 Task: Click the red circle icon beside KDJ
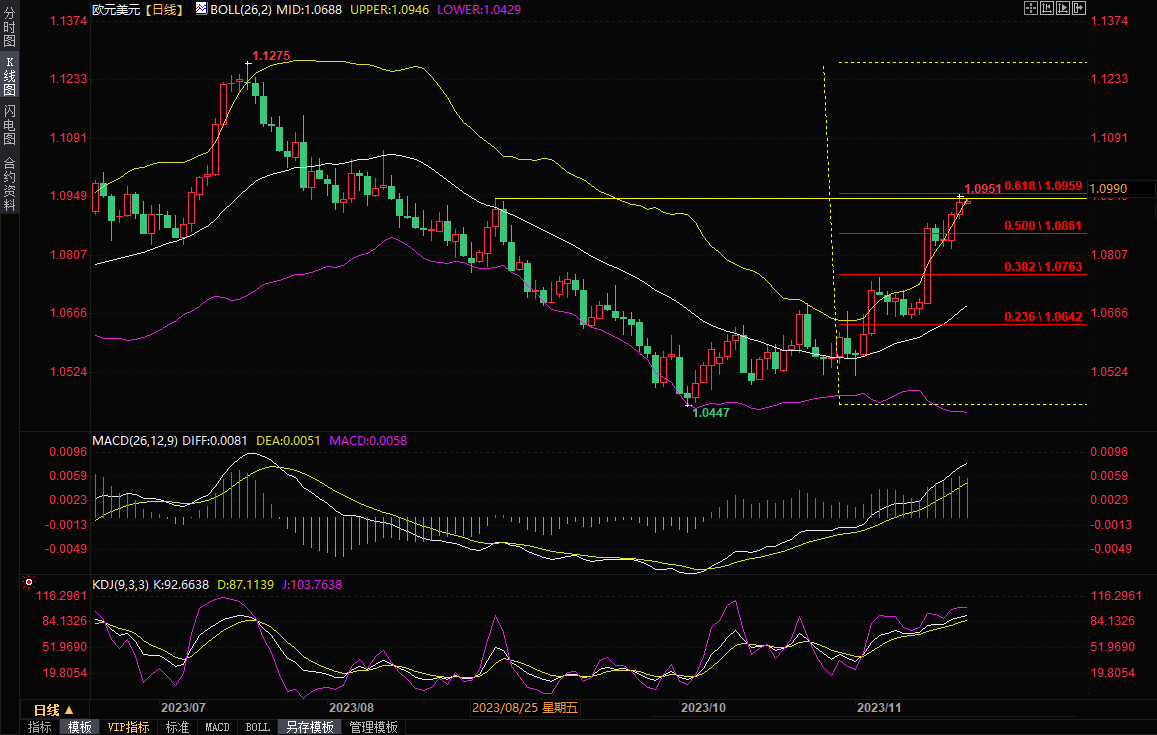(x=28, y=581)
